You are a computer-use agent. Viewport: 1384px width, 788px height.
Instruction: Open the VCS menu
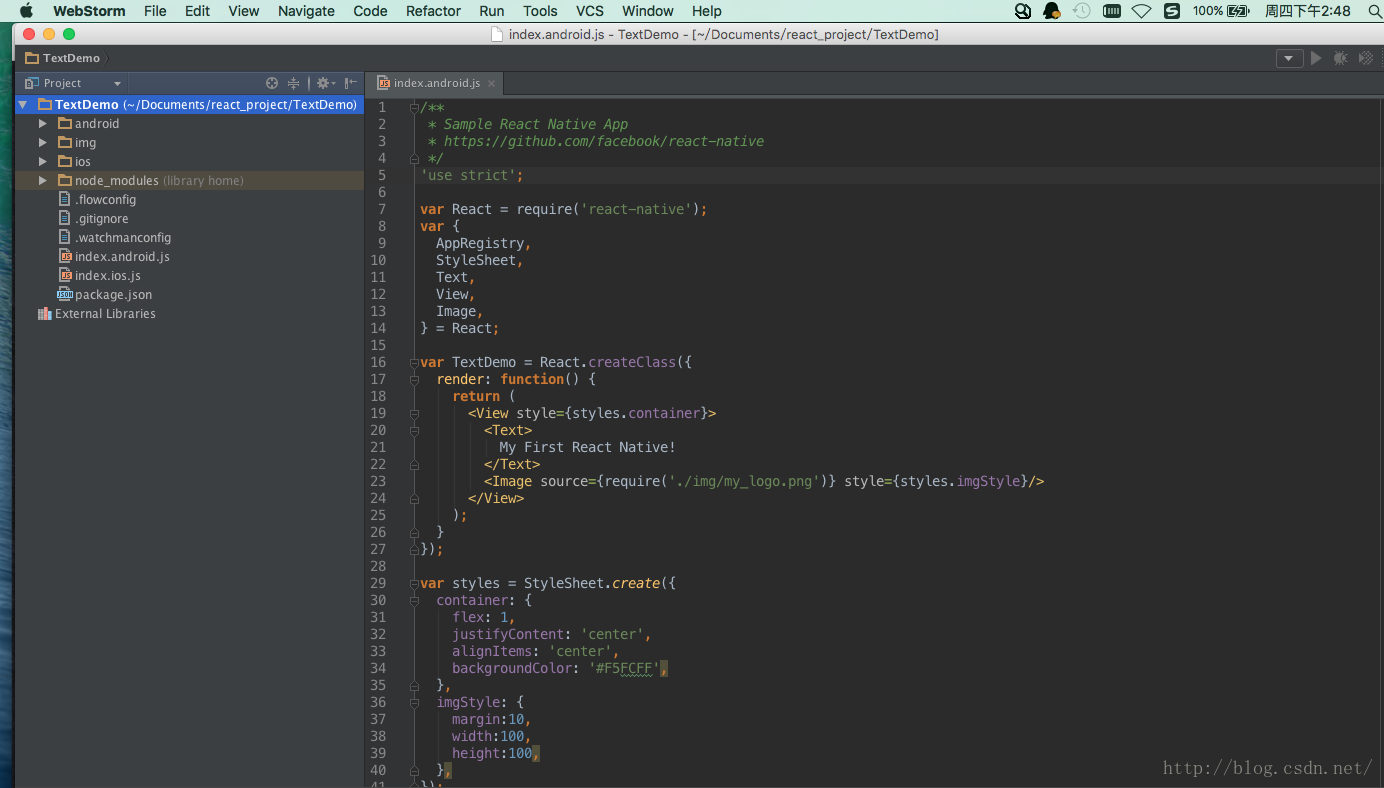(590, 11)
